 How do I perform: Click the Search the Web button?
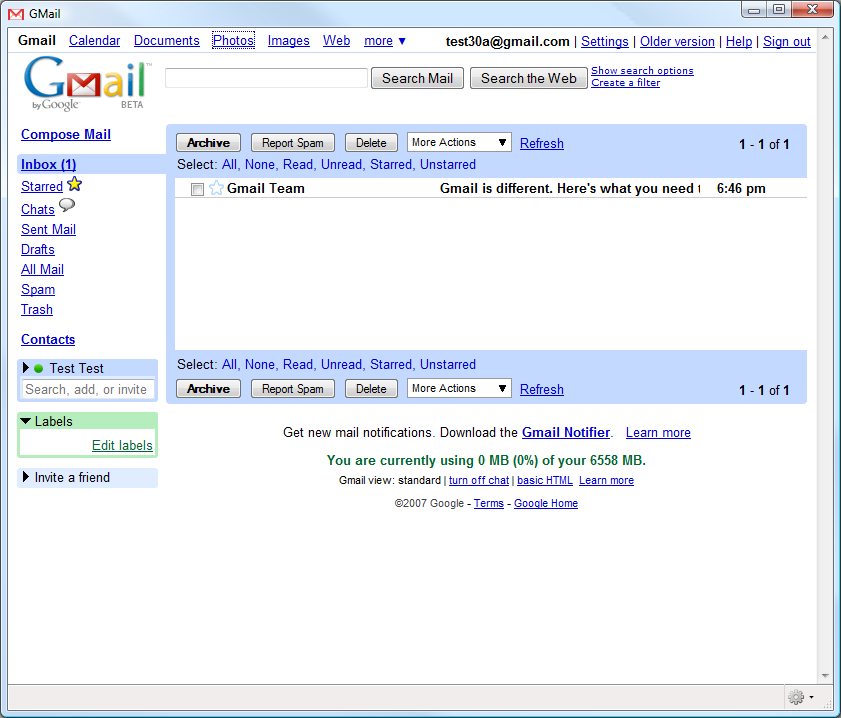(x=529, y=78)
